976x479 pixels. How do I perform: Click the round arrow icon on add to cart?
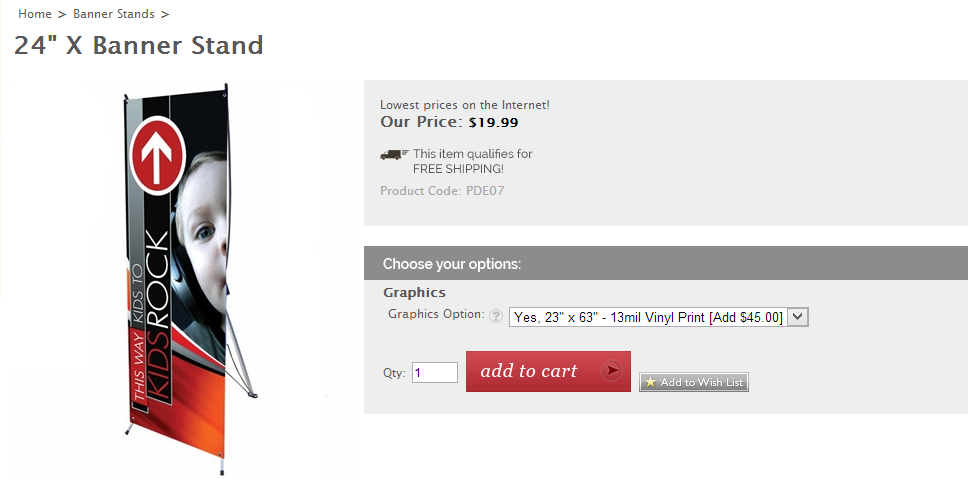[610, 371]
